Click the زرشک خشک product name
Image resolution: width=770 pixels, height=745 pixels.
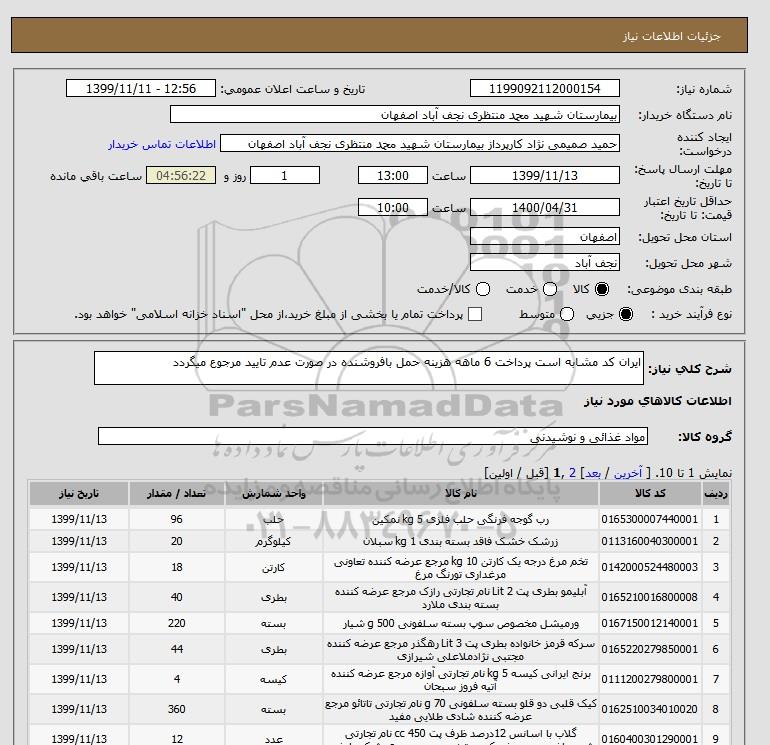[x=461, y=541]
